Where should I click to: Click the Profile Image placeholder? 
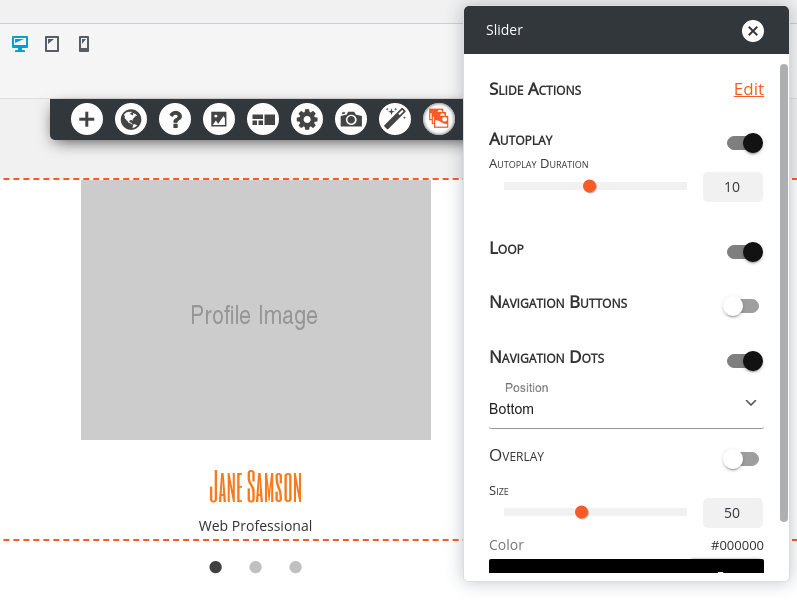[x=256, y=310]
